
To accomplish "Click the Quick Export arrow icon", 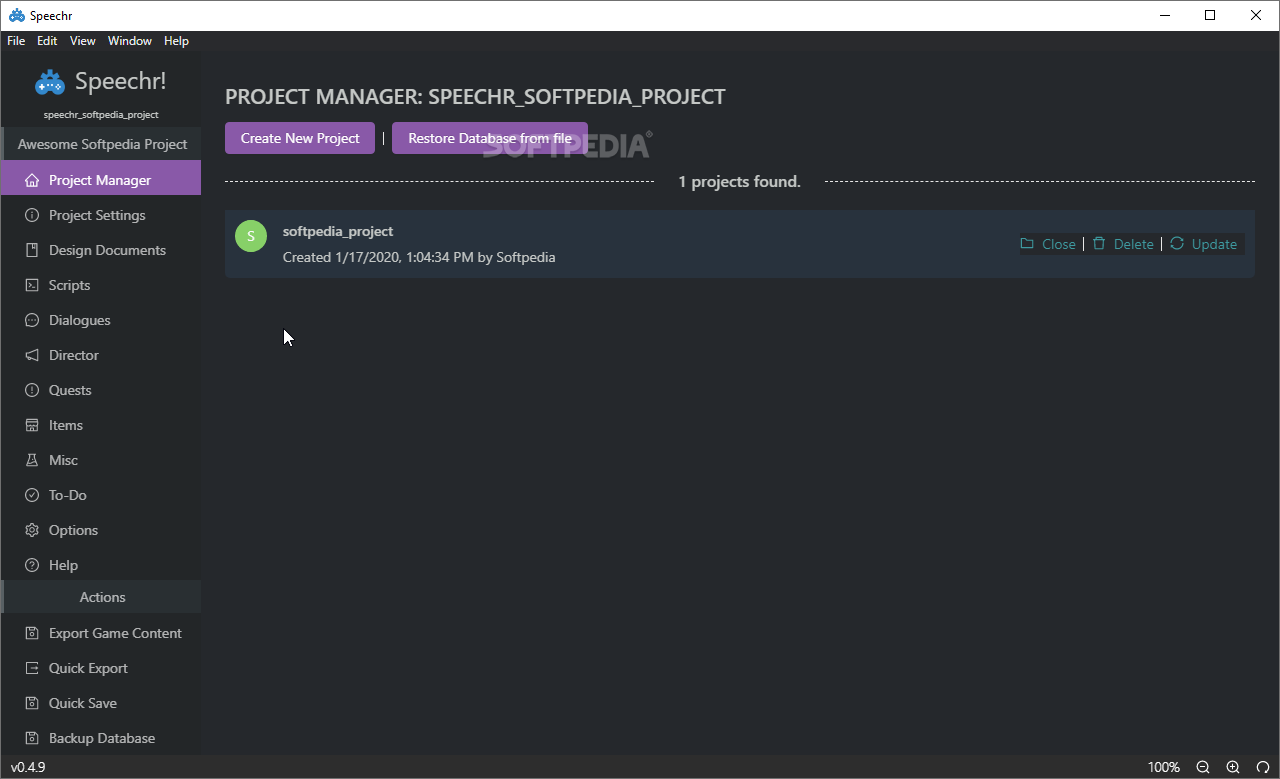I will 32,668.
